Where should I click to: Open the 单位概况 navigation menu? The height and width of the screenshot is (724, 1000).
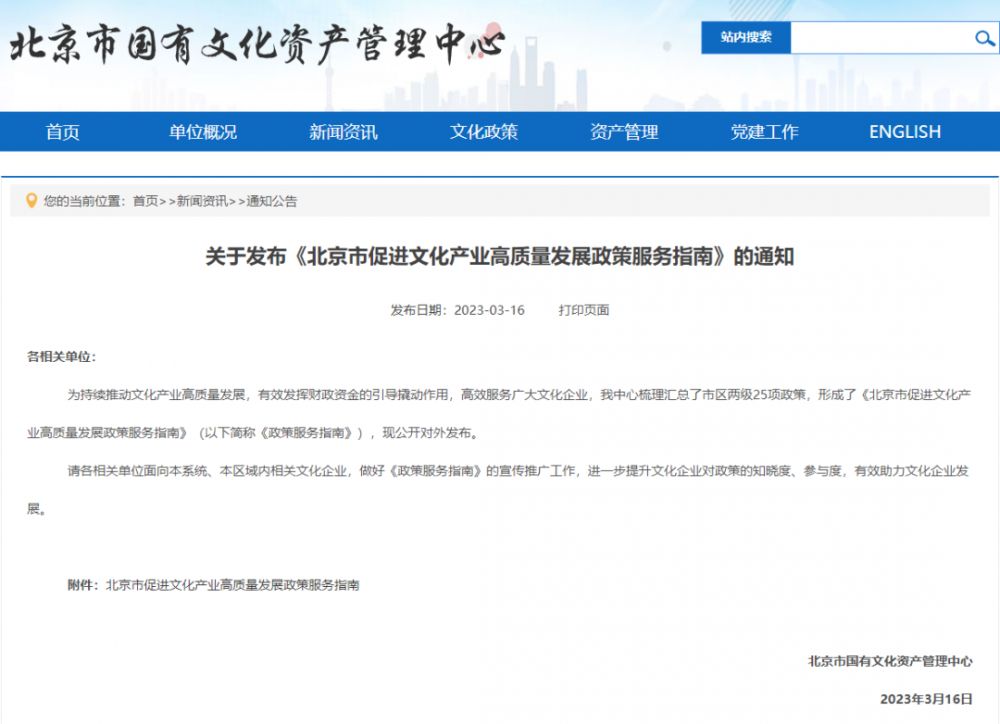click(x=203, y=132)
